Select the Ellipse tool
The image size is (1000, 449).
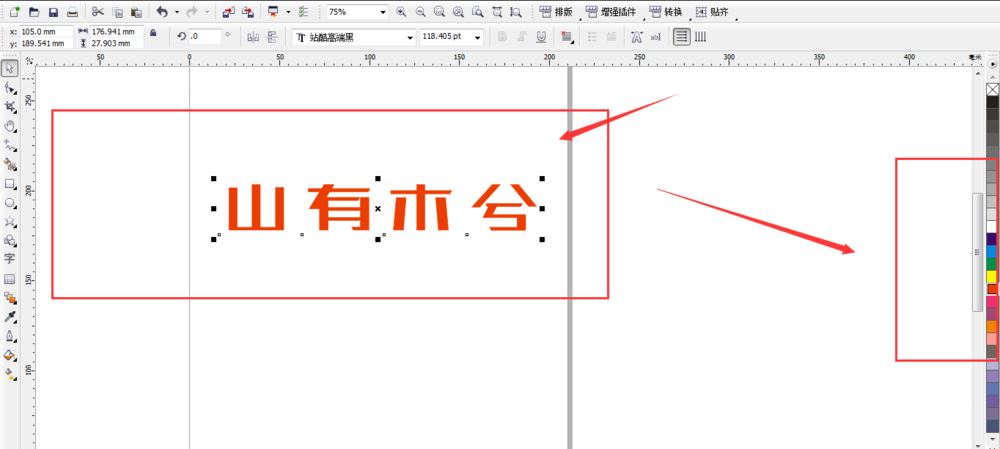click(10, 203)
